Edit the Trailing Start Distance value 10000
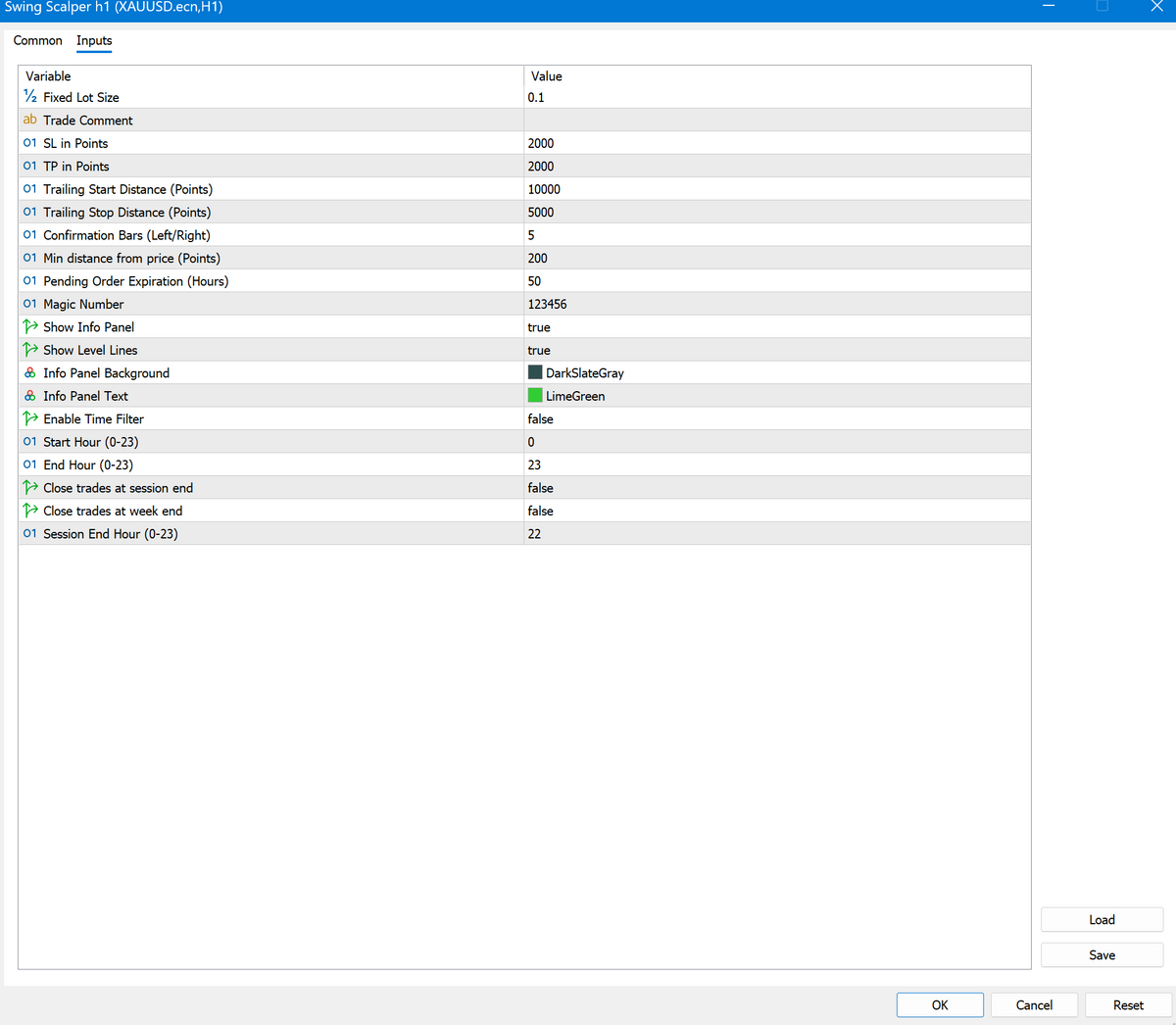The width and height of the screenshot is (1176, 1025). click(x=544, y=189)
